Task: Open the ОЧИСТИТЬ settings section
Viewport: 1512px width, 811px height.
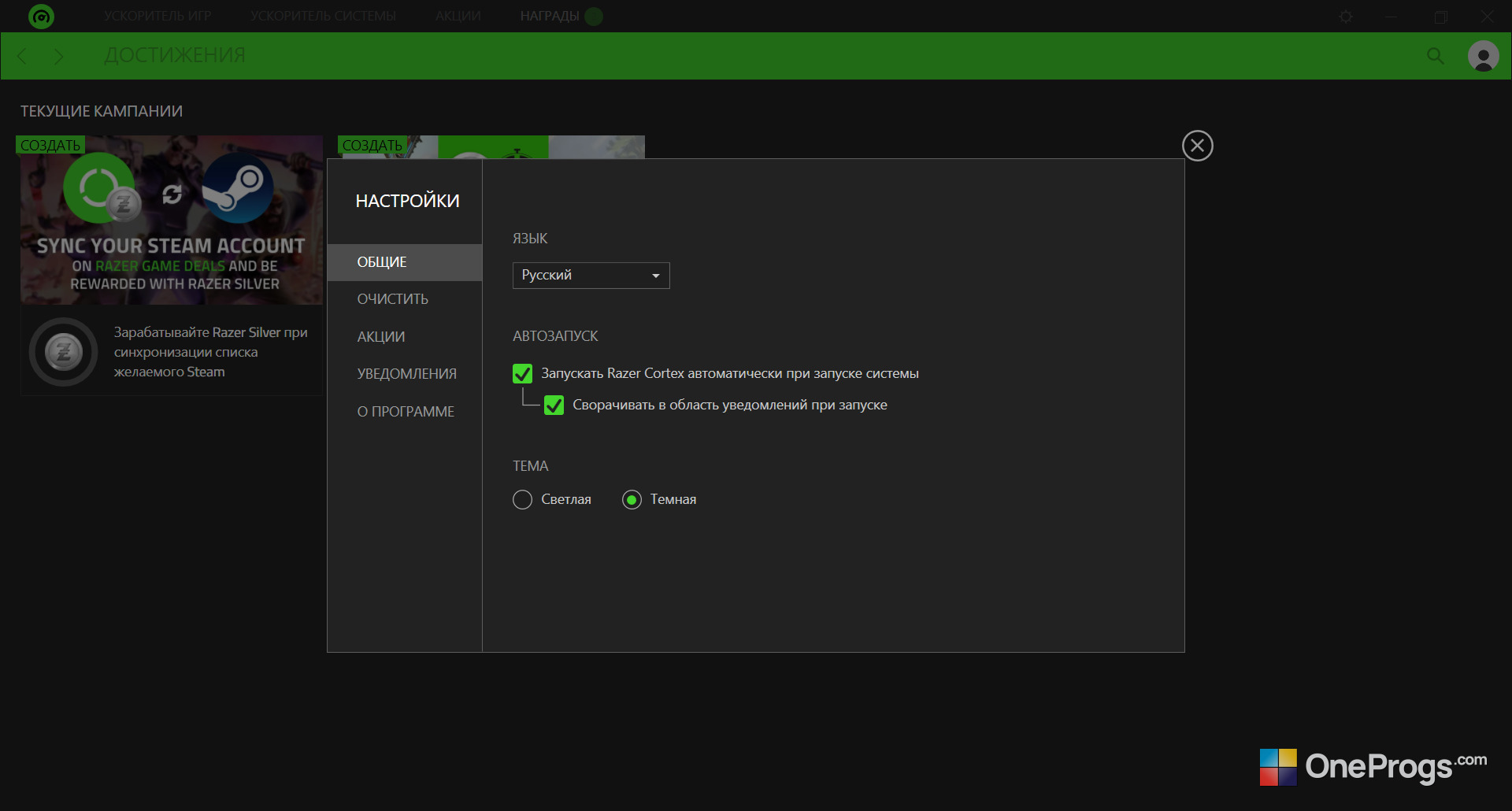Action: (x=405, y=299)
